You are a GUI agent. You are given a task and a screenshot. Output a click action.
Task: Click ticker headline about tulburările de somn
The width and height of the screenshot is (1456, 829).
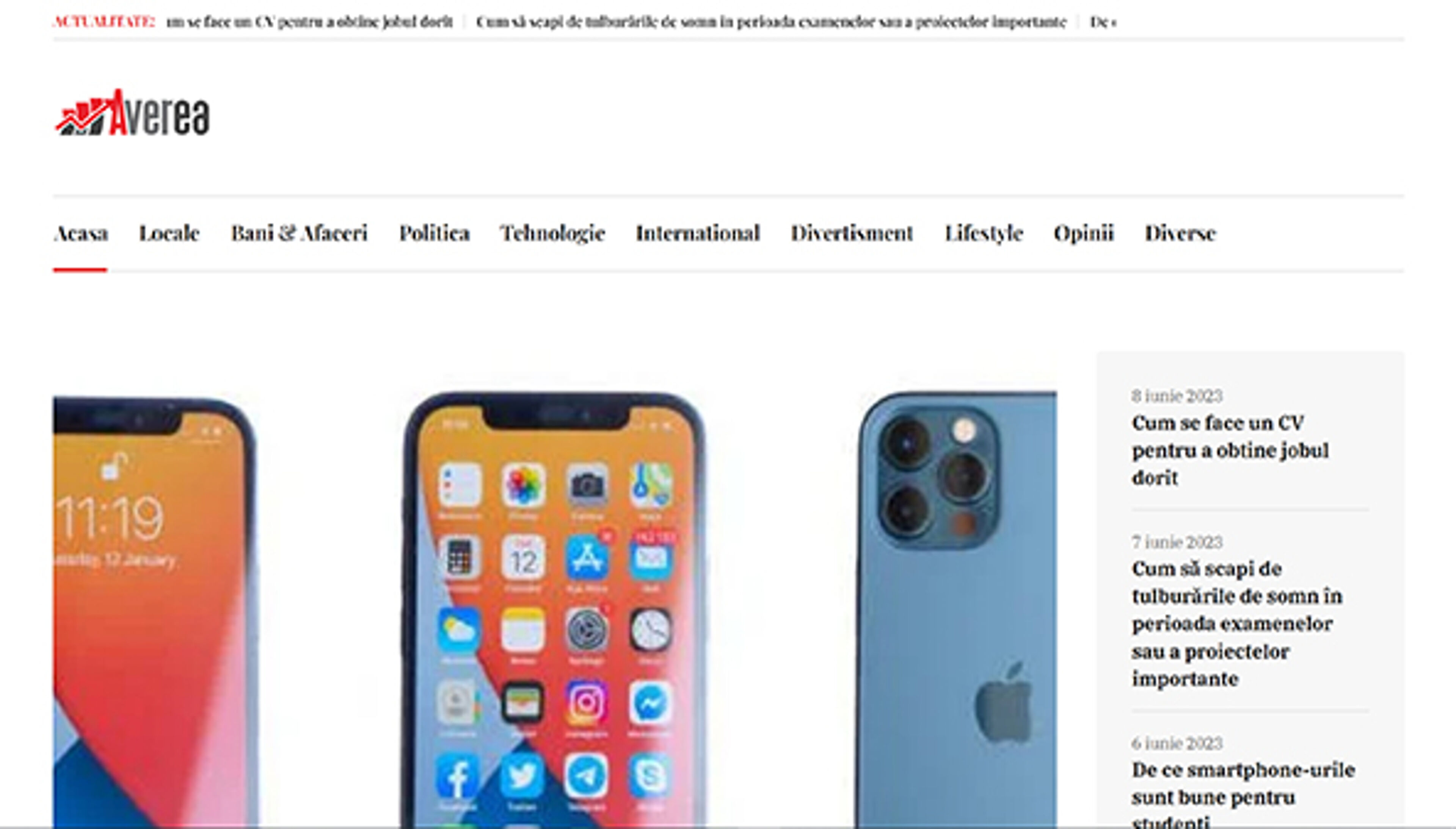(x=771, y=22)
